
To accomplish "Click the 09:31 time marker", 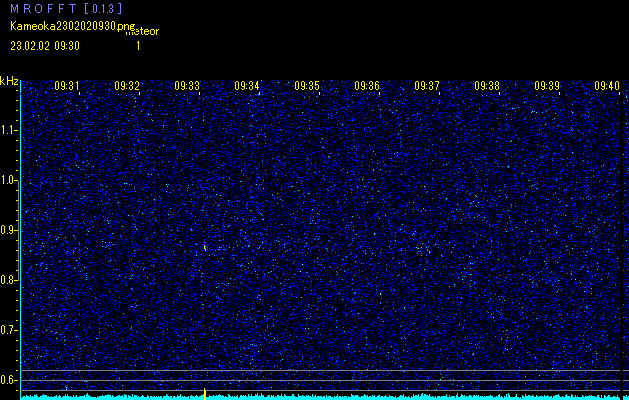I will click(67, 86).
